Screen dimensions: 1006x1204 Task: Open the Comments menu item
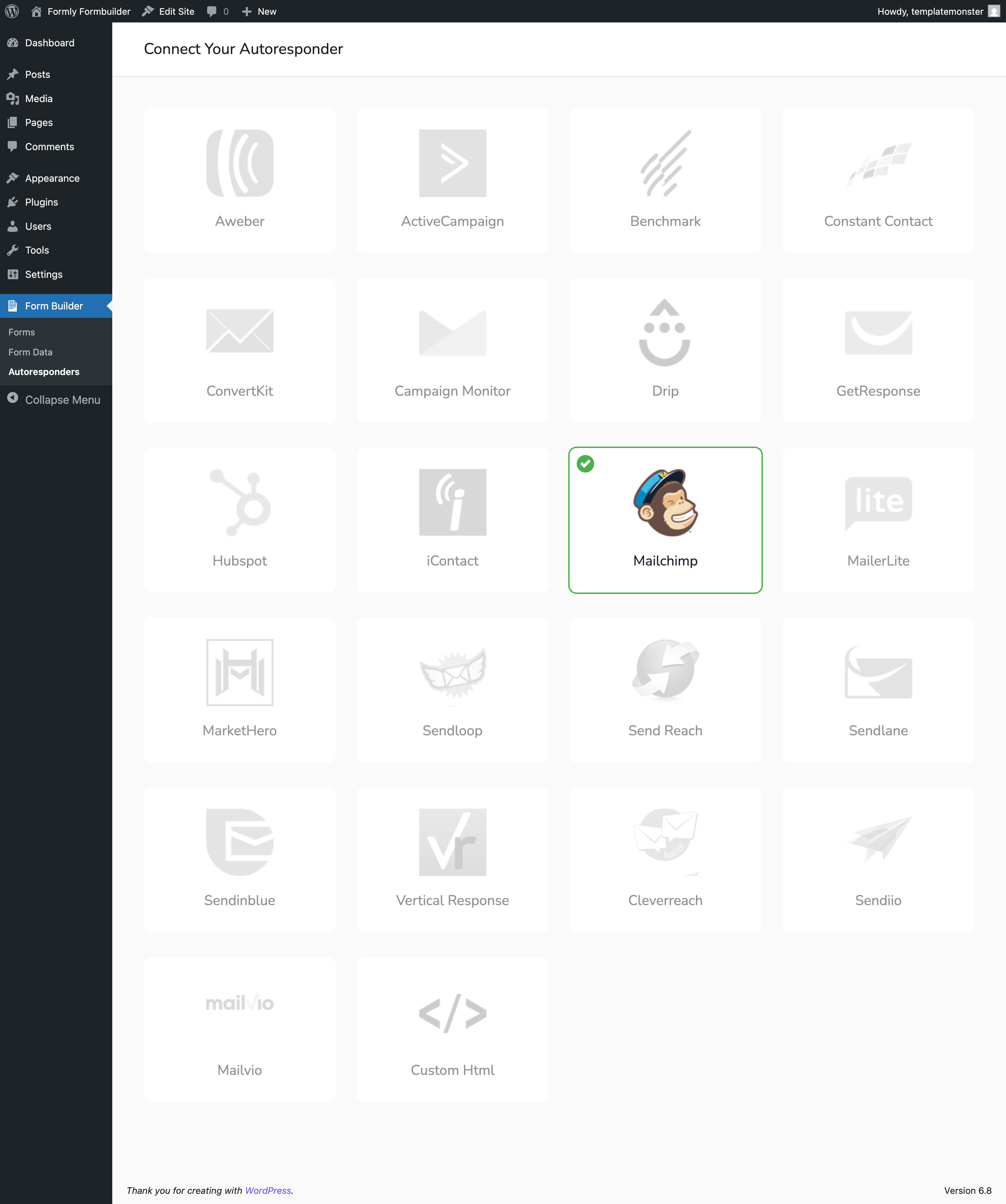coord(56,147)
